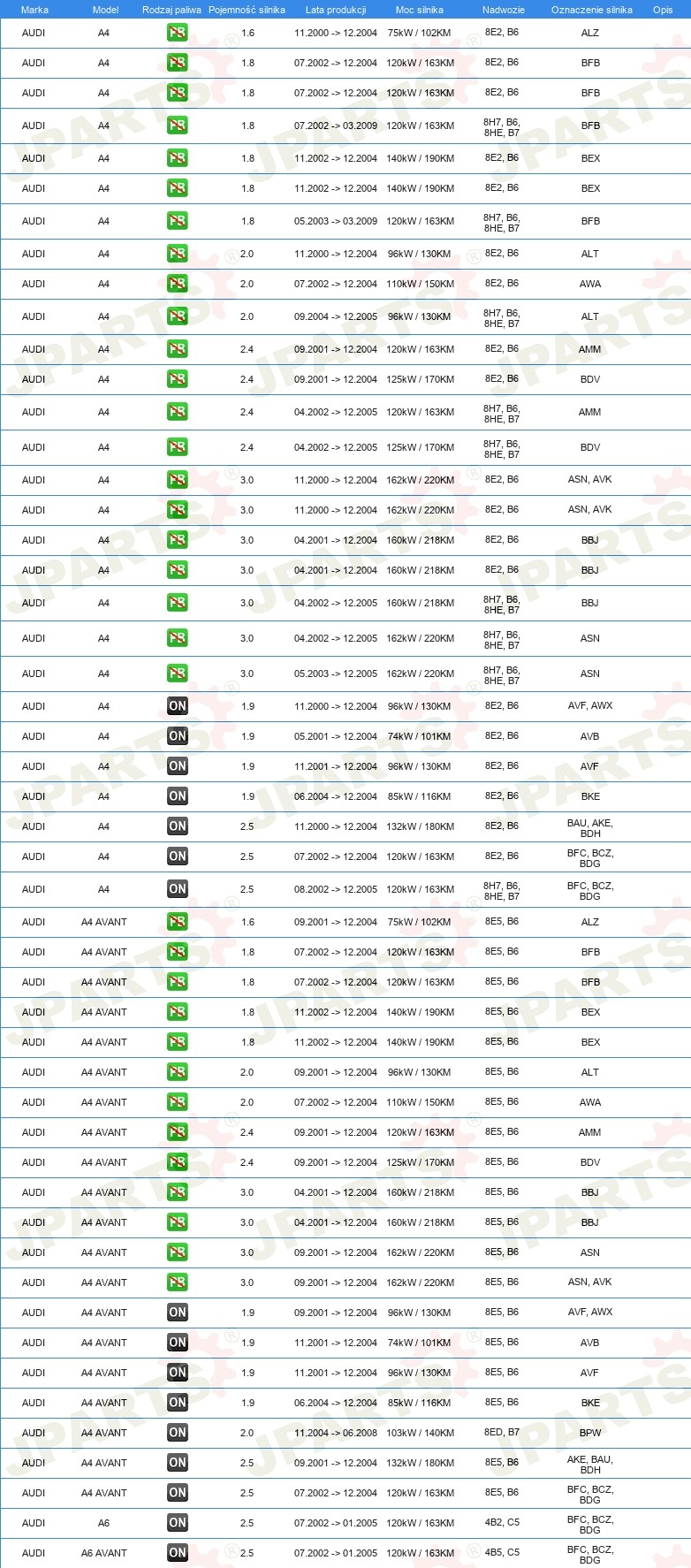This screenshot has width=691, height=1568.
Task: Click the Marka column header
Action: pyautogui.click(x=34, y=10)
